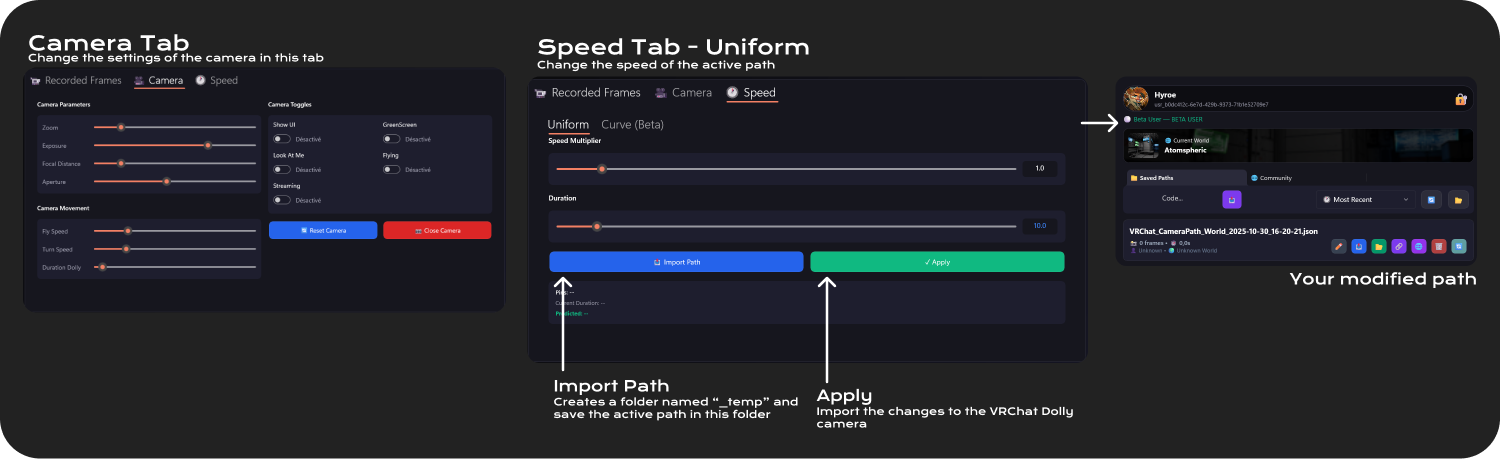Enable the GreenScreen toggle
The width and height of the screenshot is (1500, 459).
coord(391,140)
